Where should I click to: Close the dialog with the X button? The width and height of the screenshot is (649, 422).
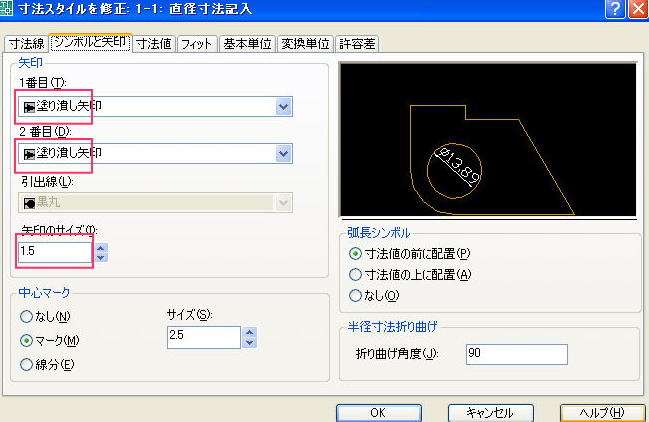coord(638,9)
